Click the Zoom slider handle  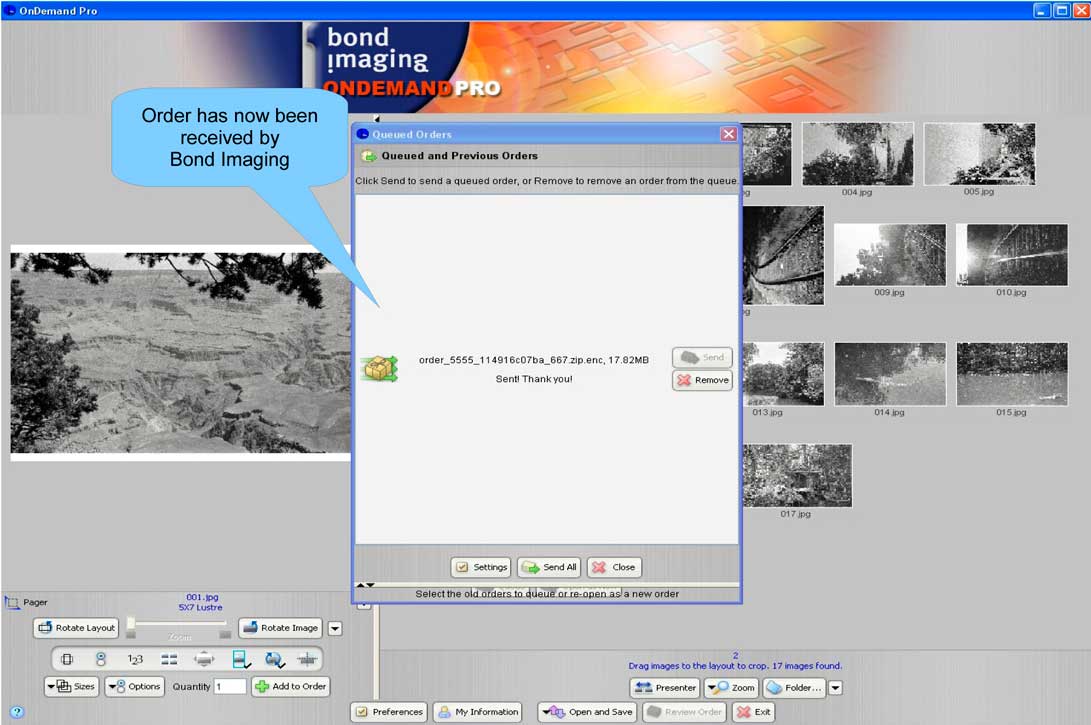point(131,624)
